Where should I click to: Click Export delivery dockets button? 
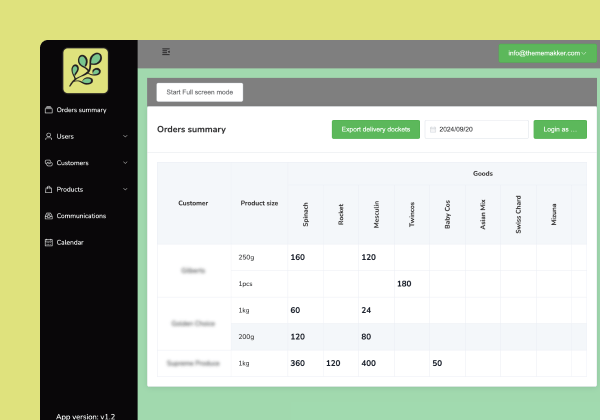(x=376, y=129)
